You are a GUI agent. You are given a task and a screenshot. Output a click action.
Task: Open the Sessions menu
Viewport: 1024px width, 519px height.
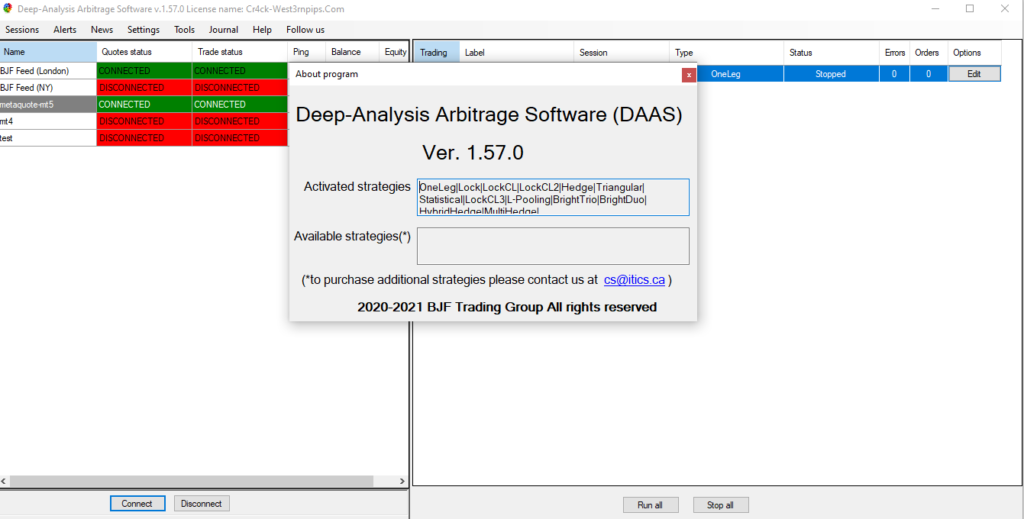22,30
